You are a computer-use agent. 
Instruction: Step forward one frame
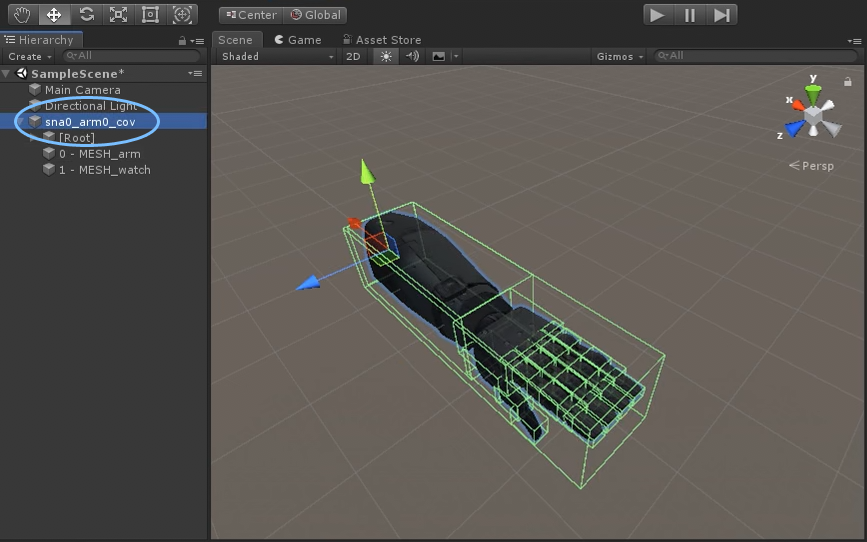(x=722, y=15)
